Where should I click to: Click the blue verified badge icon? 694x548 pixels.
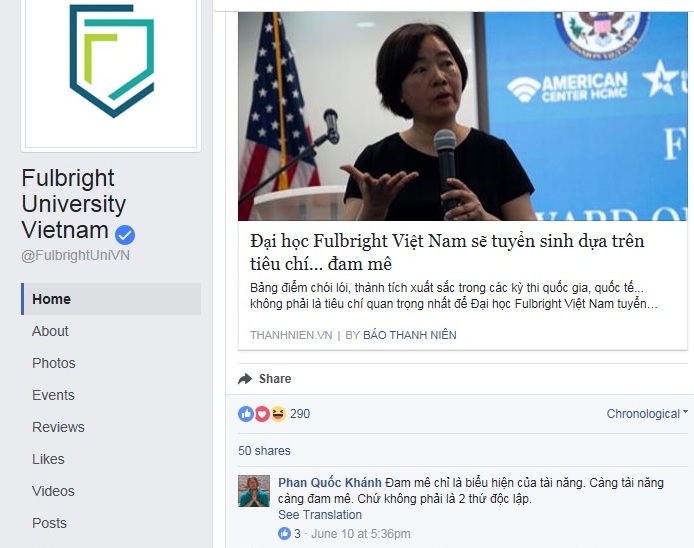(125, 235)
